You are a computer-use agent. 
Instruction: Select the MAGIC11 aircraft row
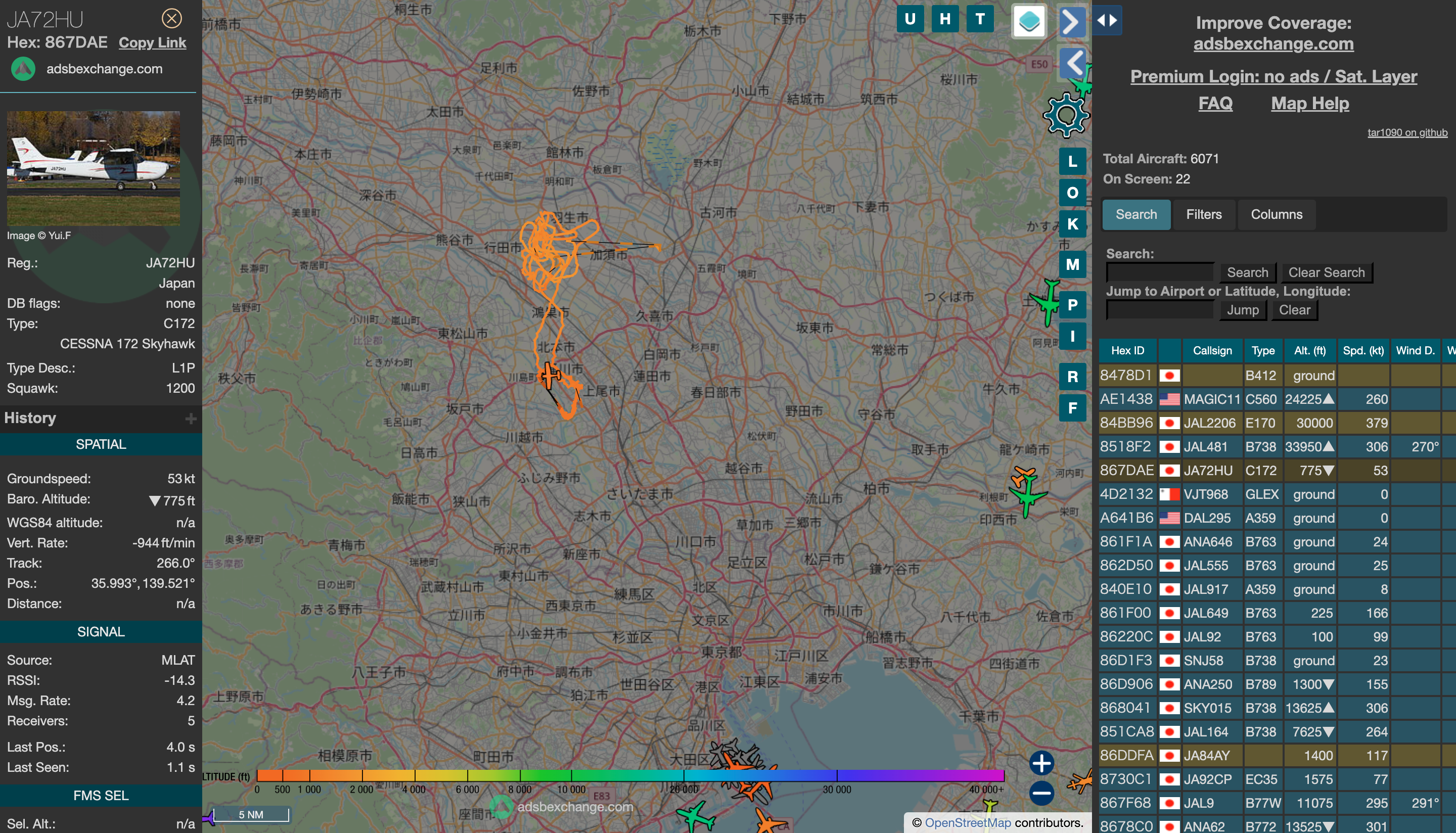[x=1277, y=399]
